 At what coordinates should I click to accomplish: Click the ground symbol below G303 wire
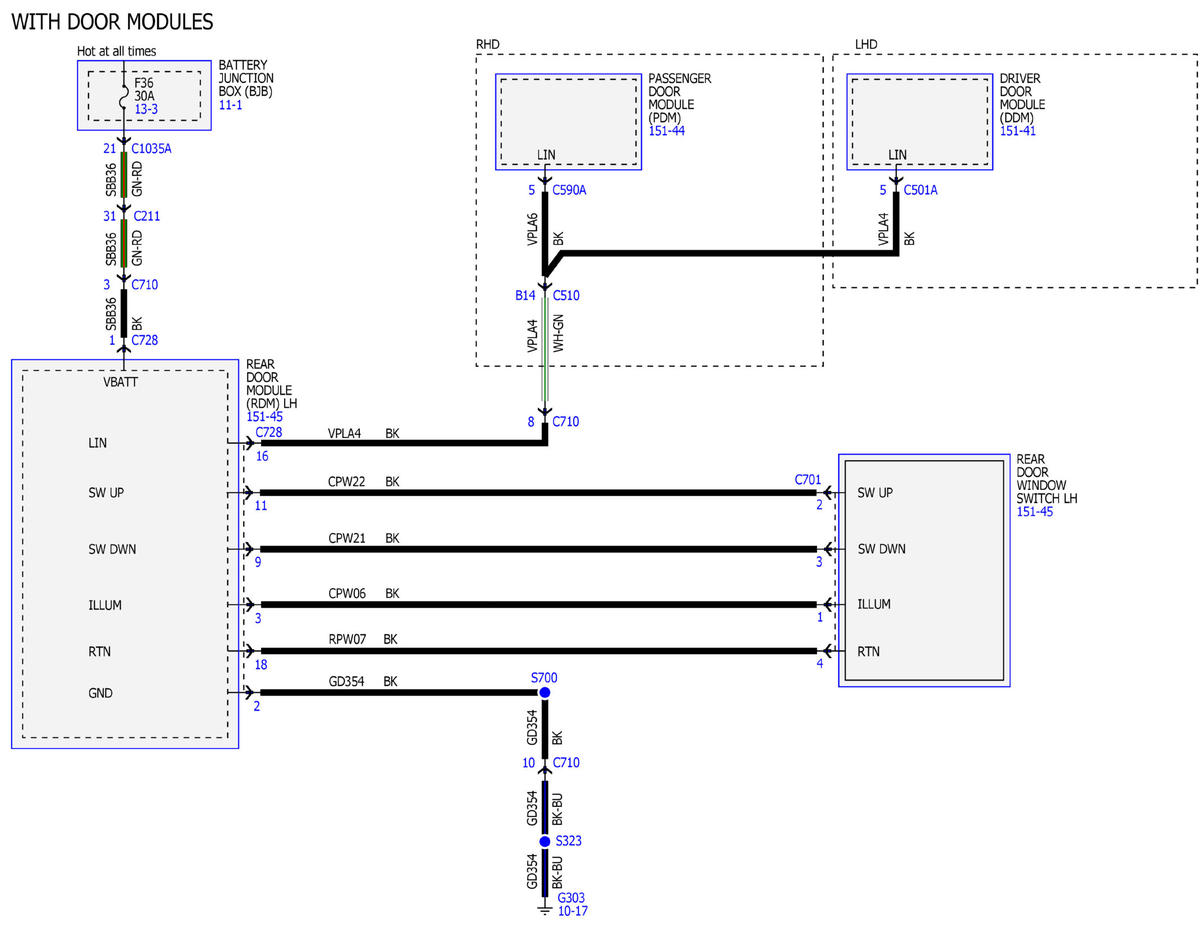pyautogui.click(x=545, y=908)
